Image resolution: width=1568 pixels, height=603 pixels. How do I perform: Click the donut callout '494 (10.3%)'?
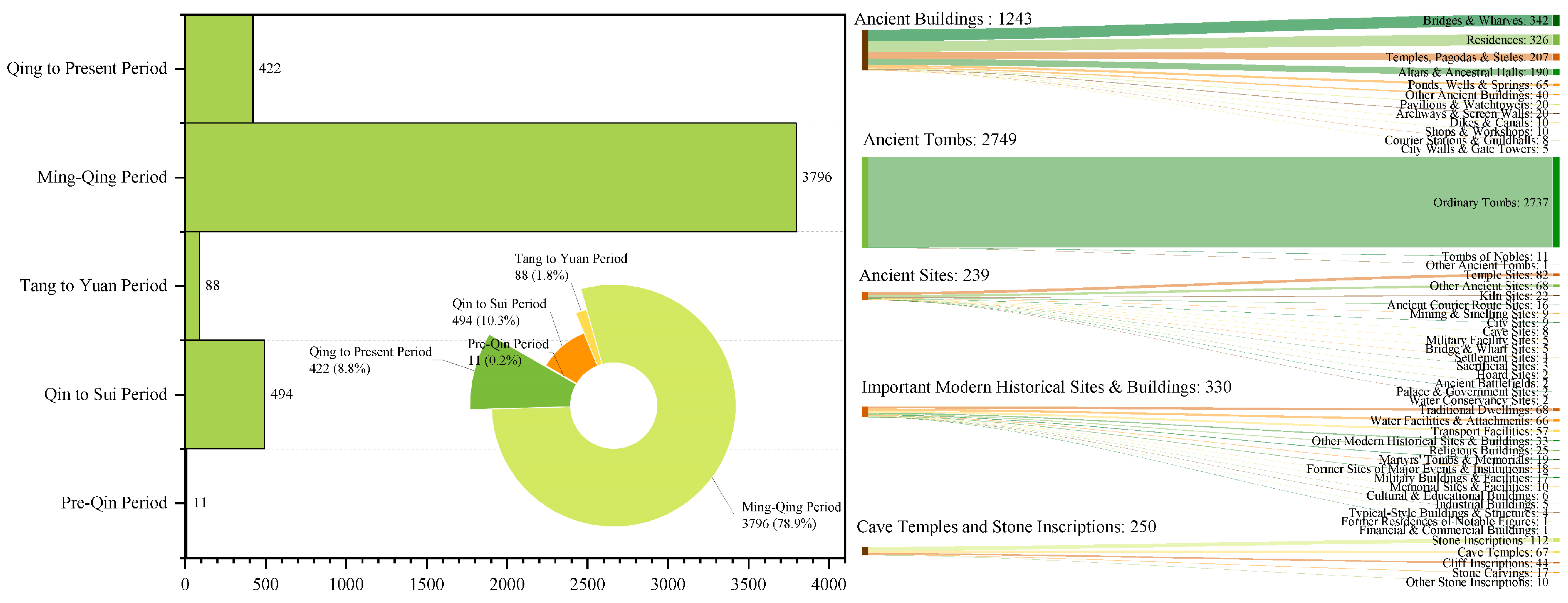point(486,321)
